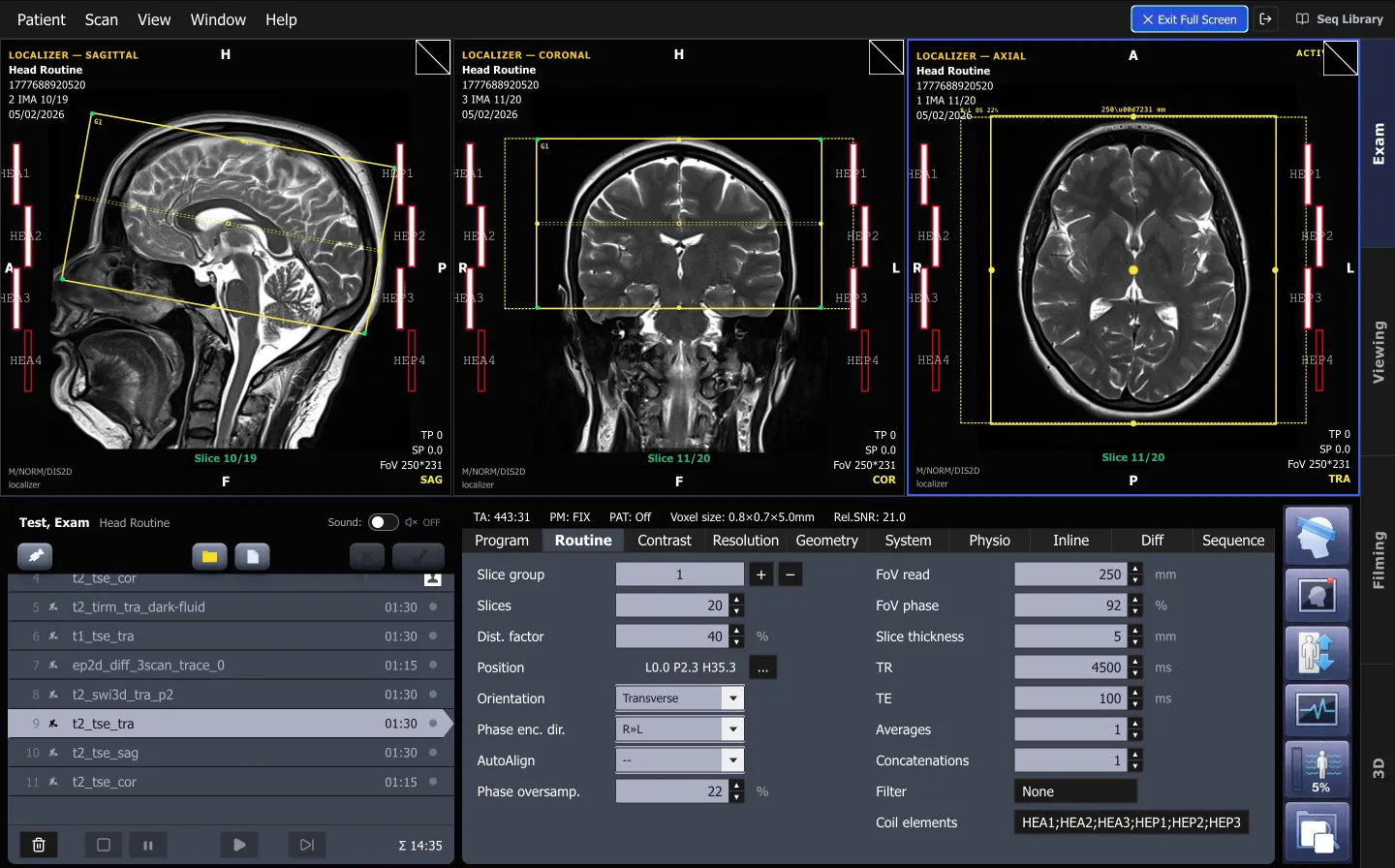Screen dimensions: 1395x868
Task: Remove a slice group with minus button
Action: pos(790,574)
